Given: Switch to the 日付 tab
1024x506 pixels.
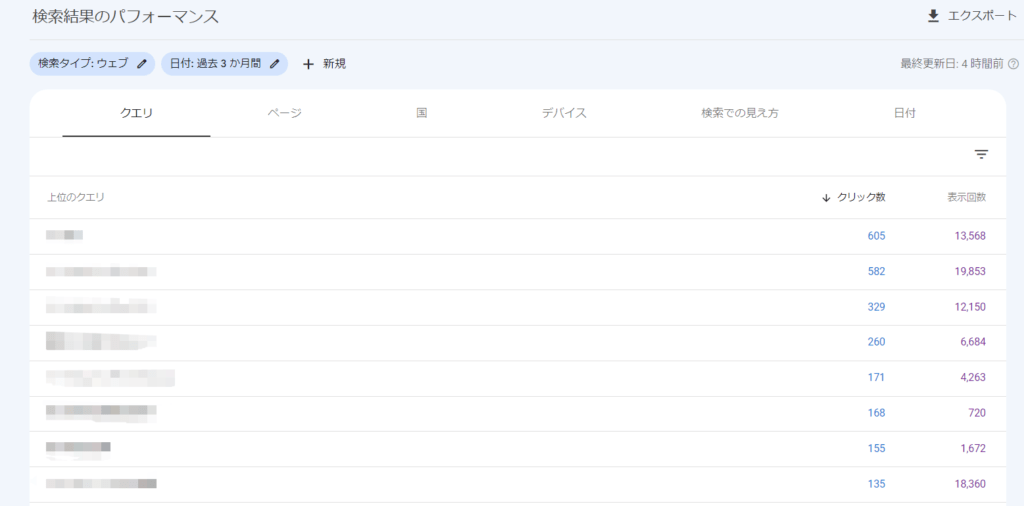Looking at the screenshot, I should click(x=904, y=113).
